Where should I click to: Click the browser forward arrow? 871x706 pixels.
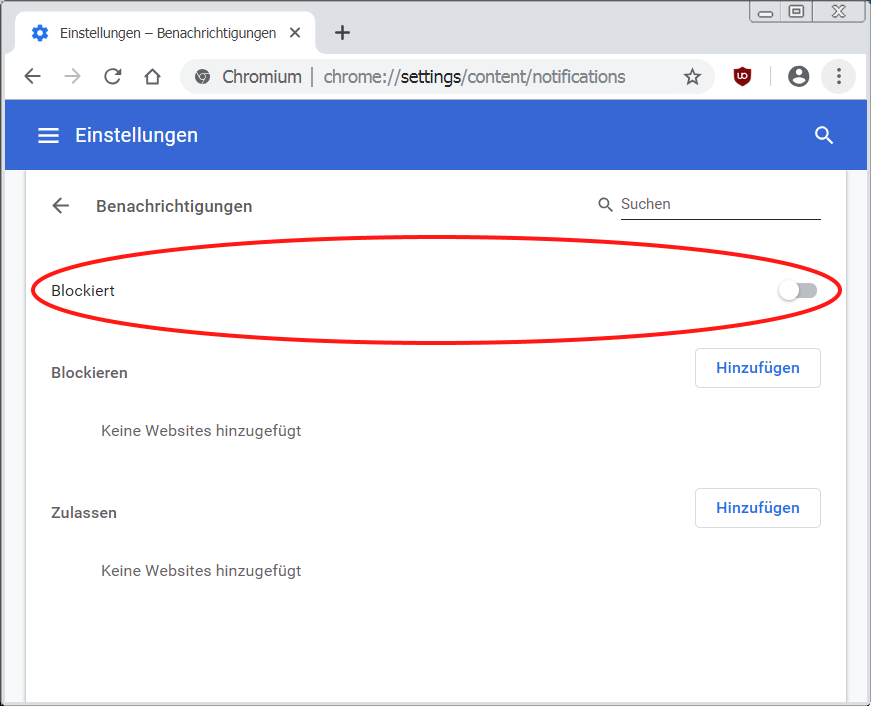click(73, 77)
